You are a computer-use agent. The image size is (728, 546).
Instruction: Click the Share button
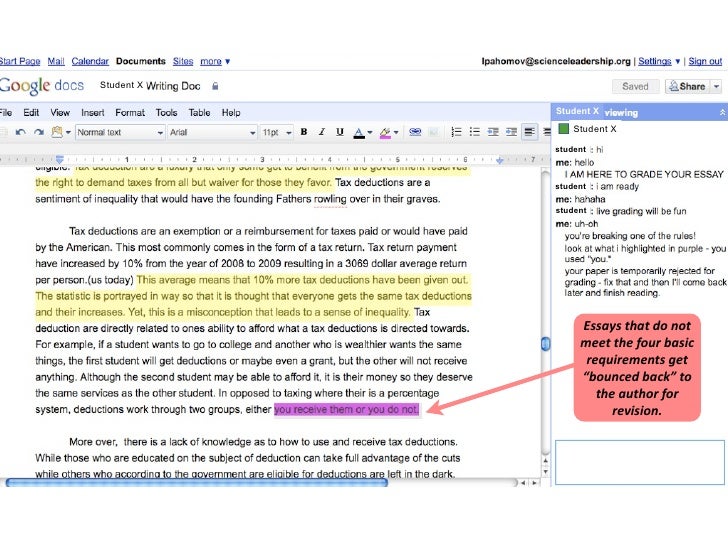pos(688,86)
